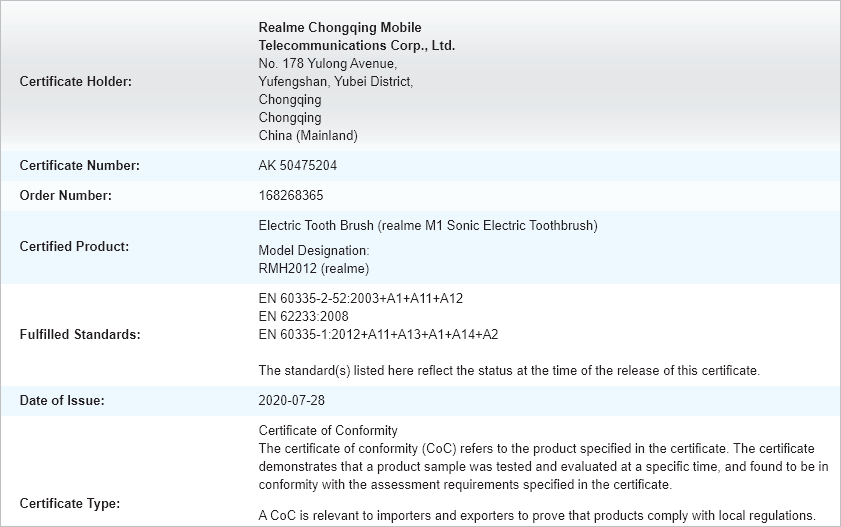
Task: Click line 'A CoC is relevant to importers'
Action: pos(537,516)
